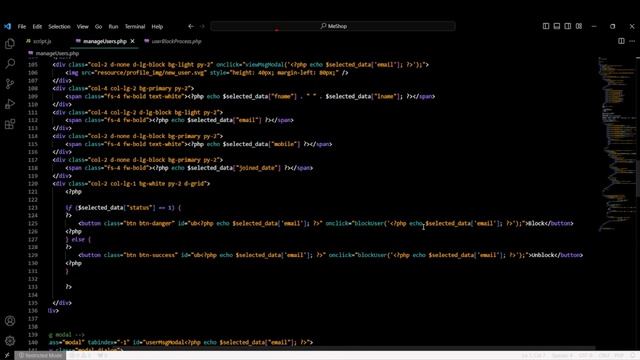Click line number 105 in gutter
Viewport: 640px width, 360px height.
pyautogui.click(x=33, y=64)
